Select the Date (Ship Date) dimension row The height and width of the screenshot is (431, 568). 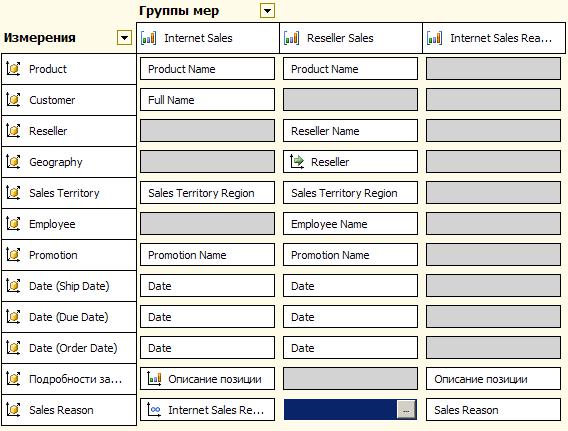69,286
